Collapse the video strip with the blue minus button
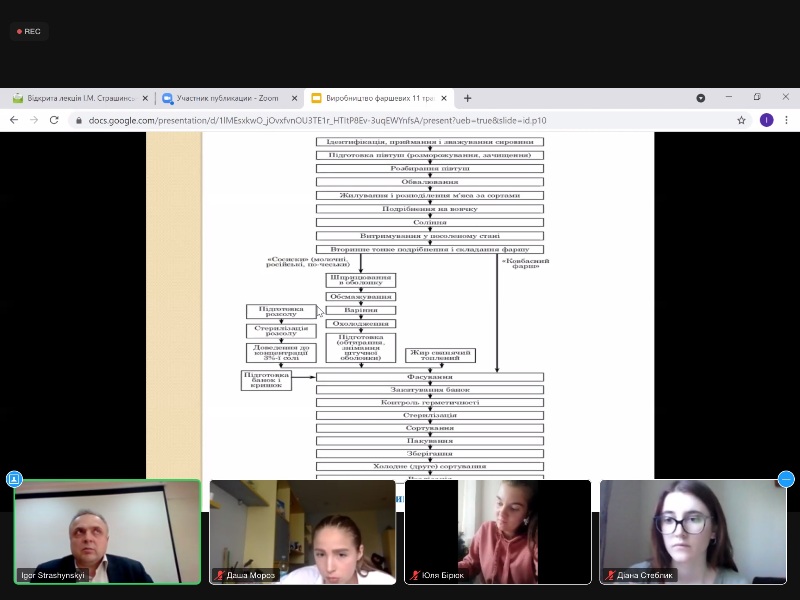The height and width of the screenshot is (600, 800). tap(786, 479)
